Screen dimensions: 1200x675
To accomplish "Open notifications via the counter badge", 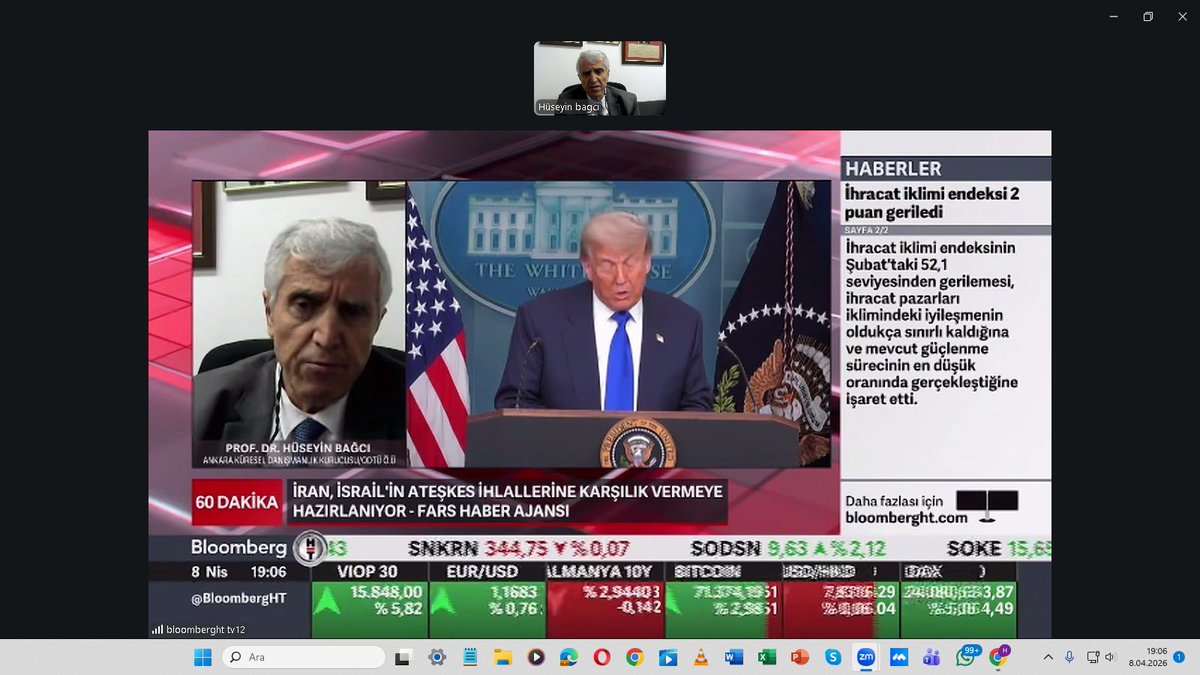I will [x=1179, y=658].
